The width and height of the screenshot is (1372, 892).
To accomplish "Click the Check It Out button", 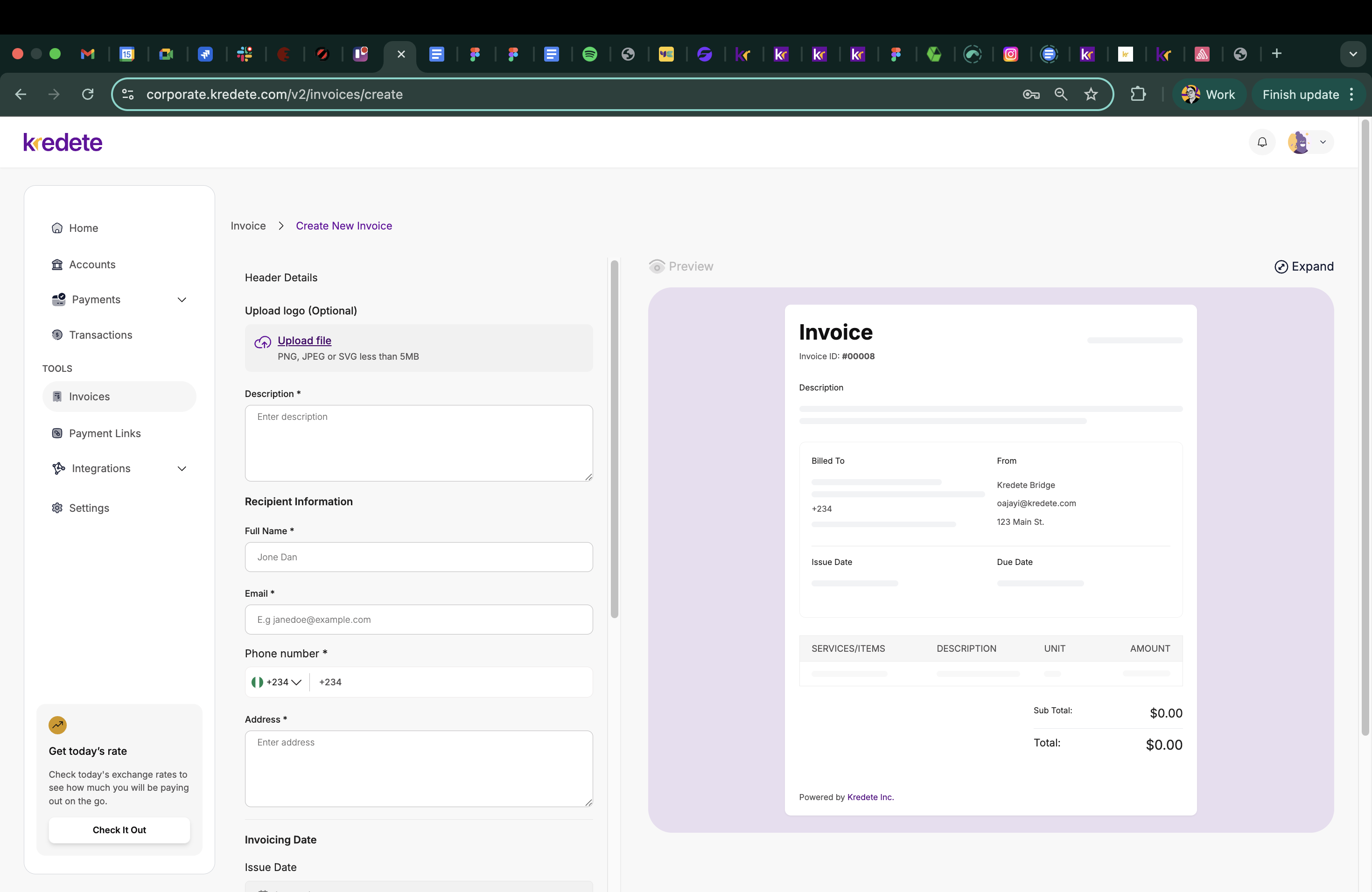I will [x=119, y=830].
